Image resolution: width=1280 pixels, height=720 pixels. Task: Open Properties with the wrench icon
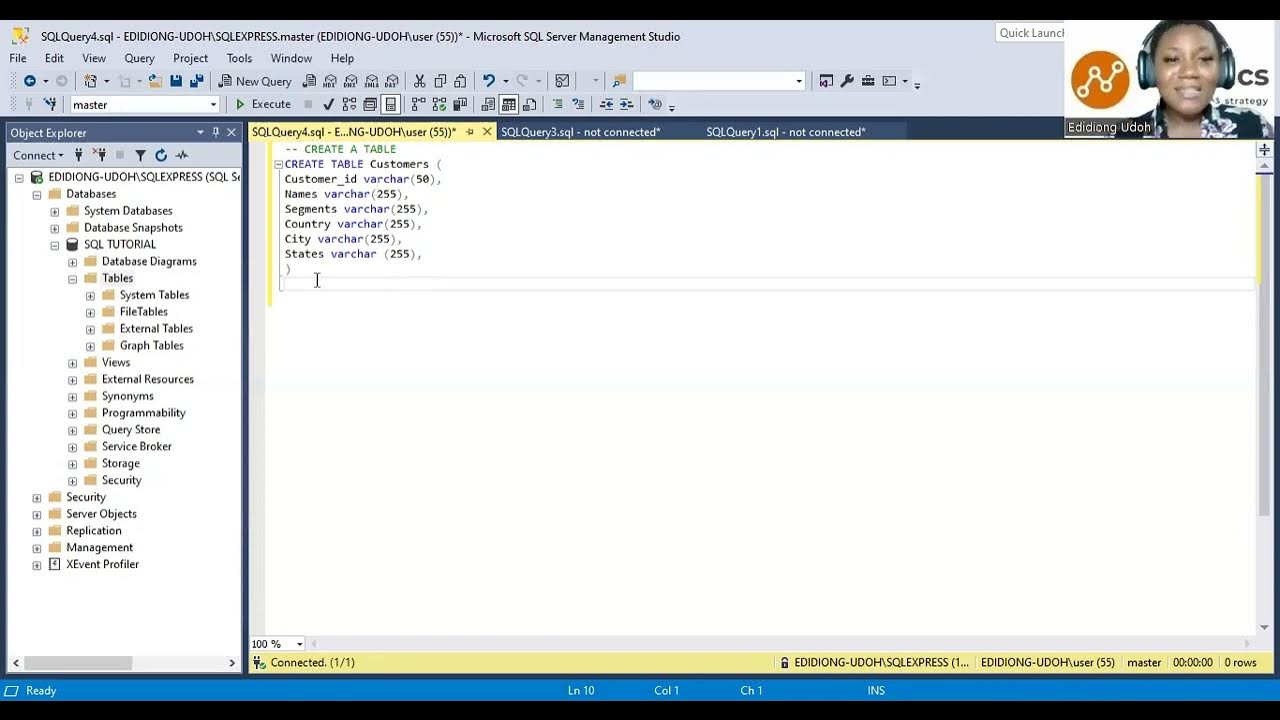[847, 81]
